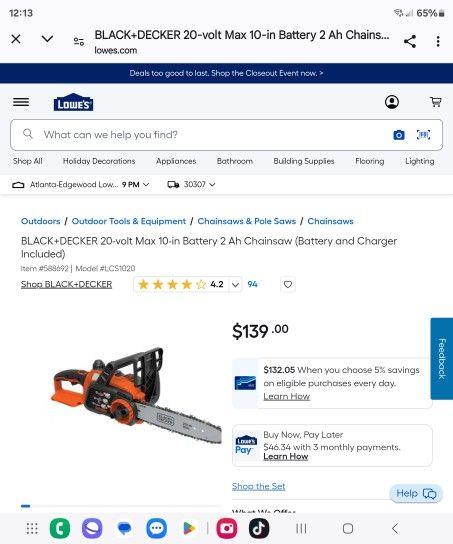Expand the store hours 9 PM chevron
Screen dimensions: 453x544
(146, 185)
